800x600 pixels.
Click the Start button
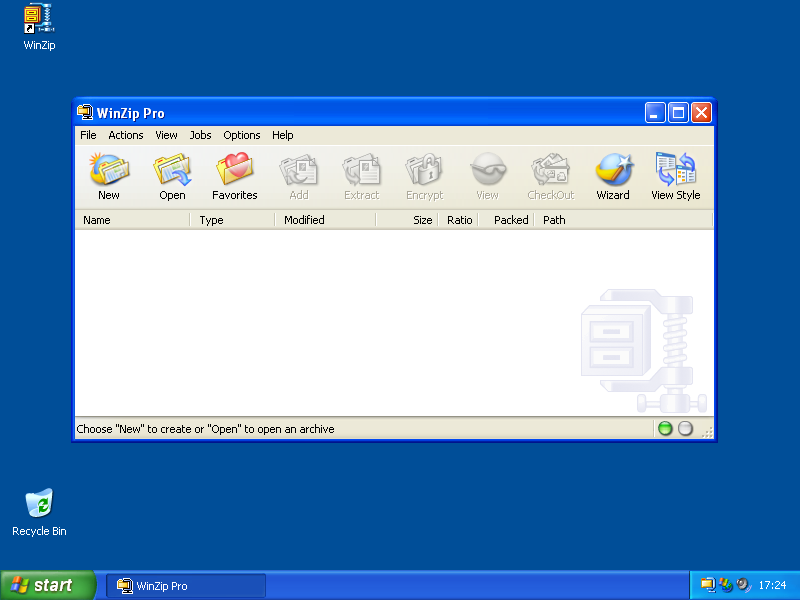click(x=45, y=585)
